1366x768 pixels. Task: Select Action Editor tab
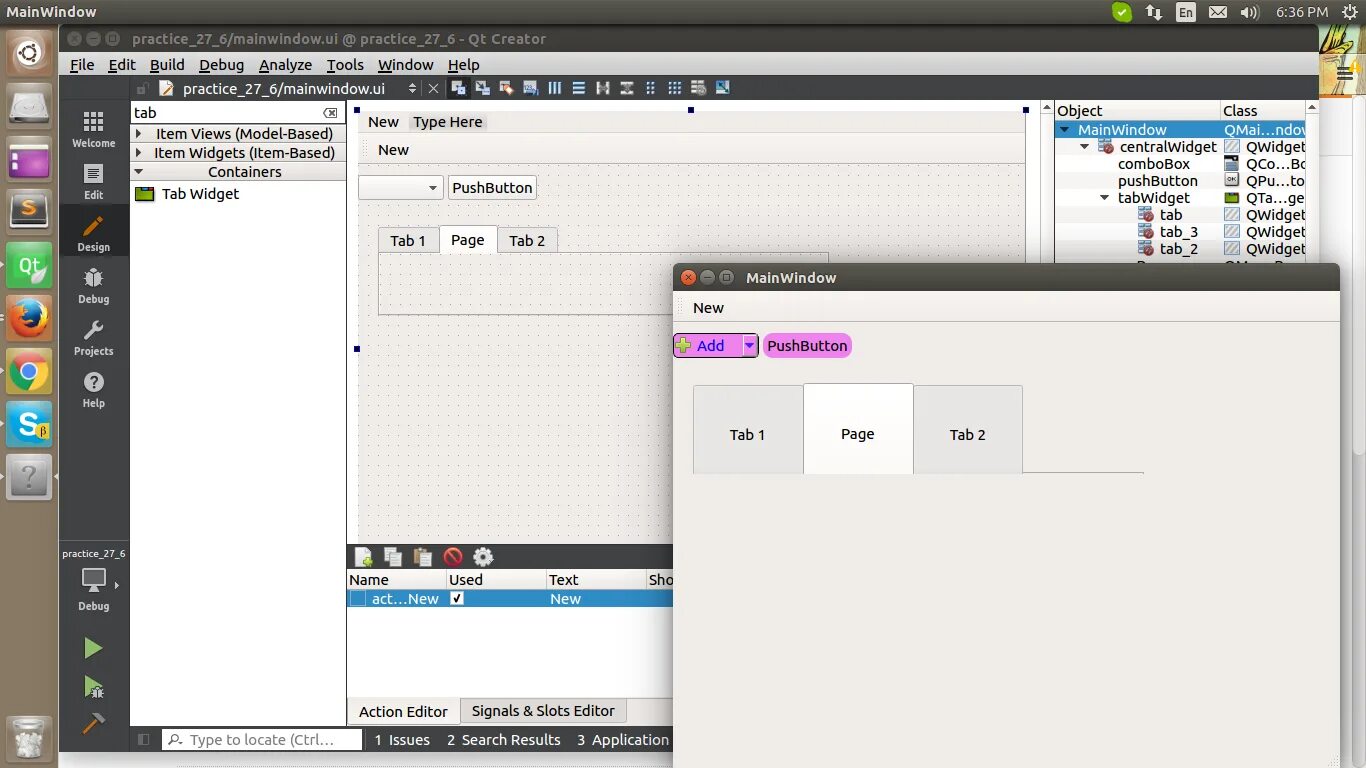tap(403, 711)
